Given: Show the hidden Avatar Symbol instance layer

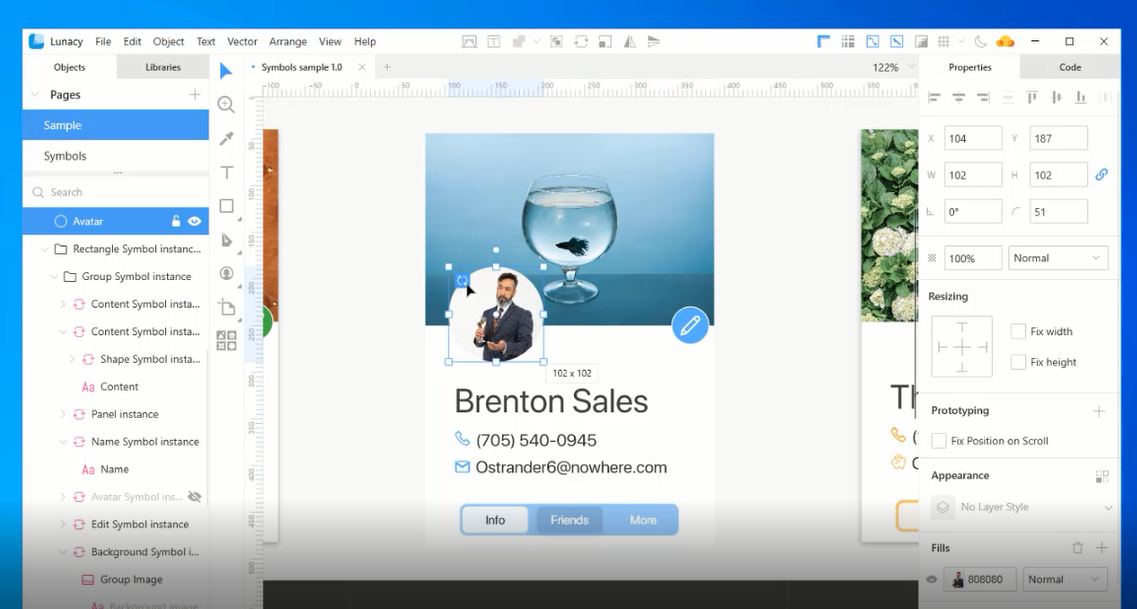Looking at the screenshot, I should pos(194,497).
